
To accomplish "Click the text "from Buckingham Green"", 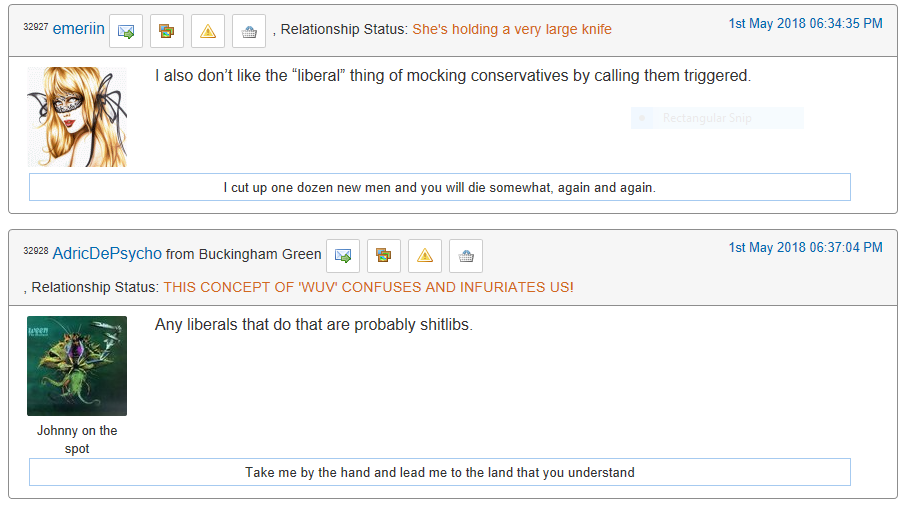I will tap(244, 254).
